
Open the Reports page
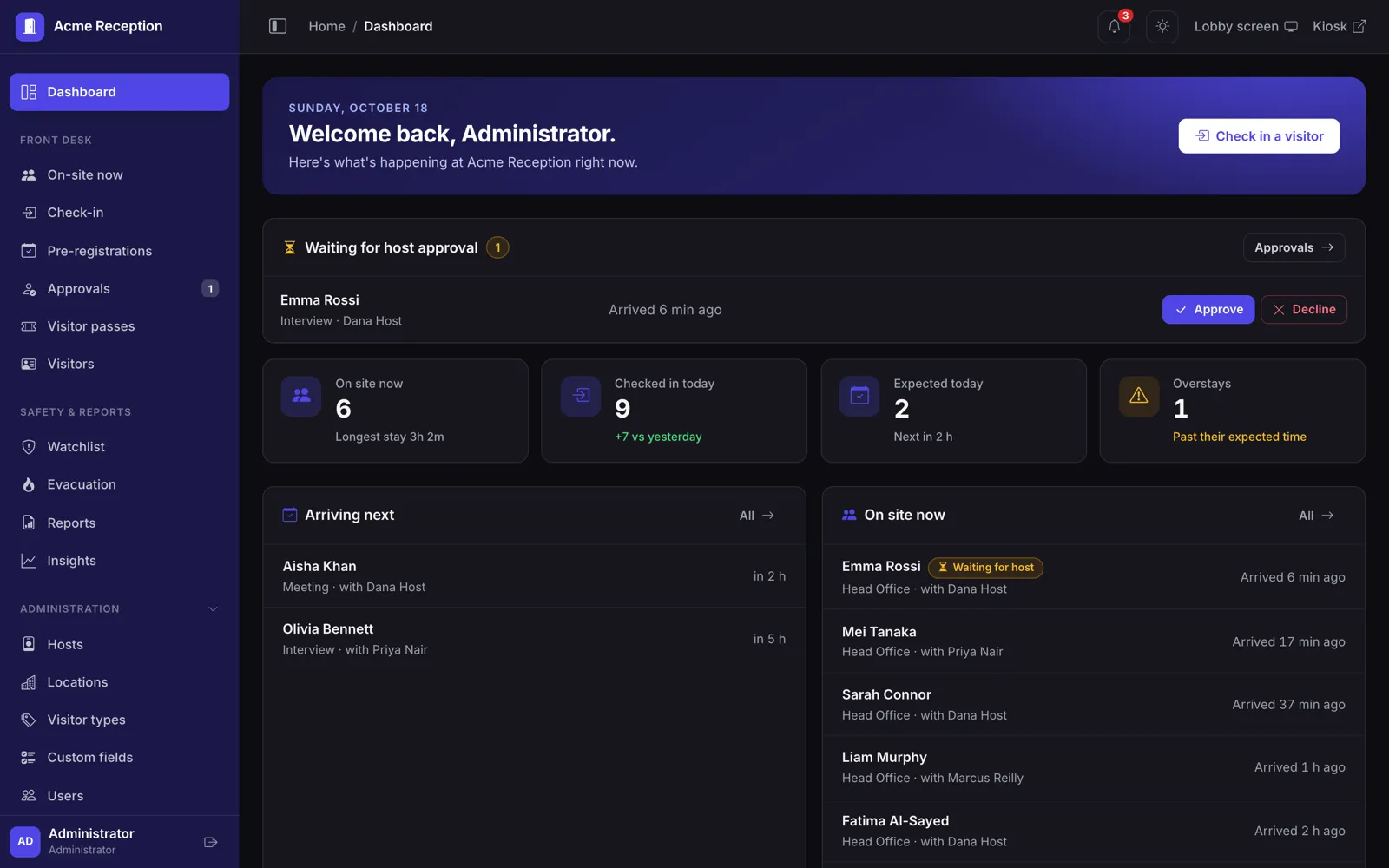tap(120, 523)
